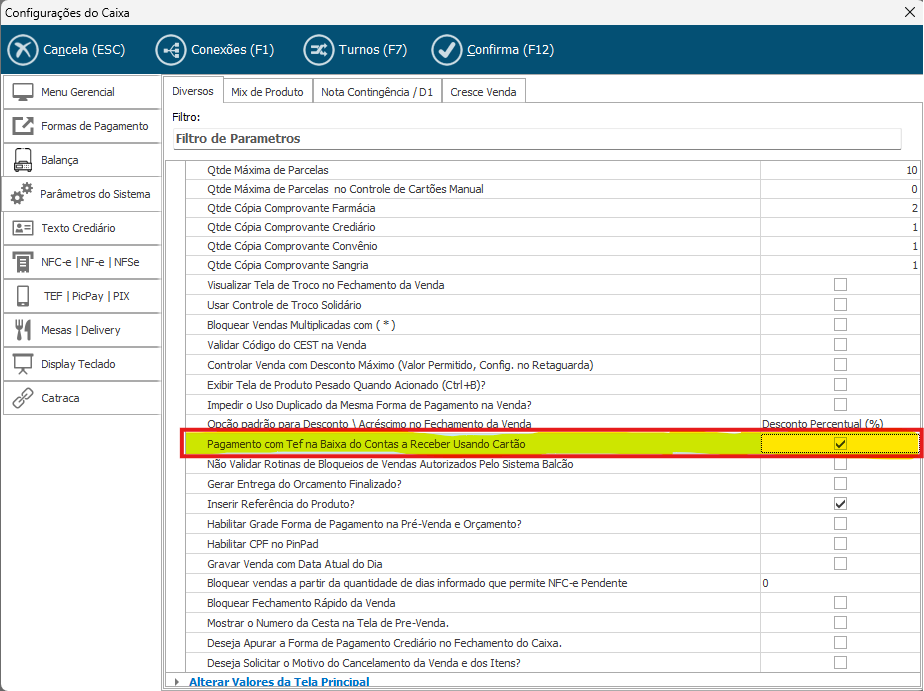Open the Nota Contingência / D1 tab
Image resolution: width=924 pixels, height=691 pixels.
point(377,92)
